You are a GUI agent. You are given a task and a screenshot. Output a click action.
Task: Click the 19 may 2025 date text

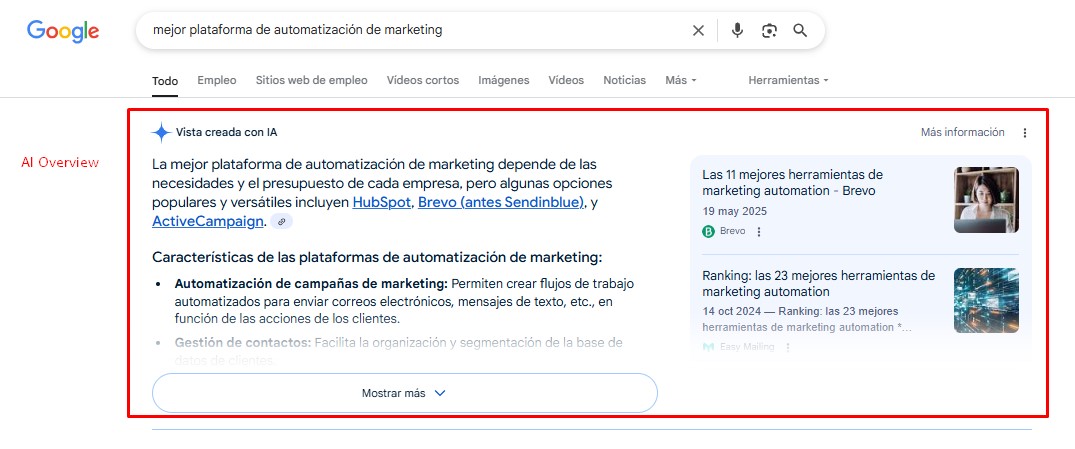tap(734, 211)
